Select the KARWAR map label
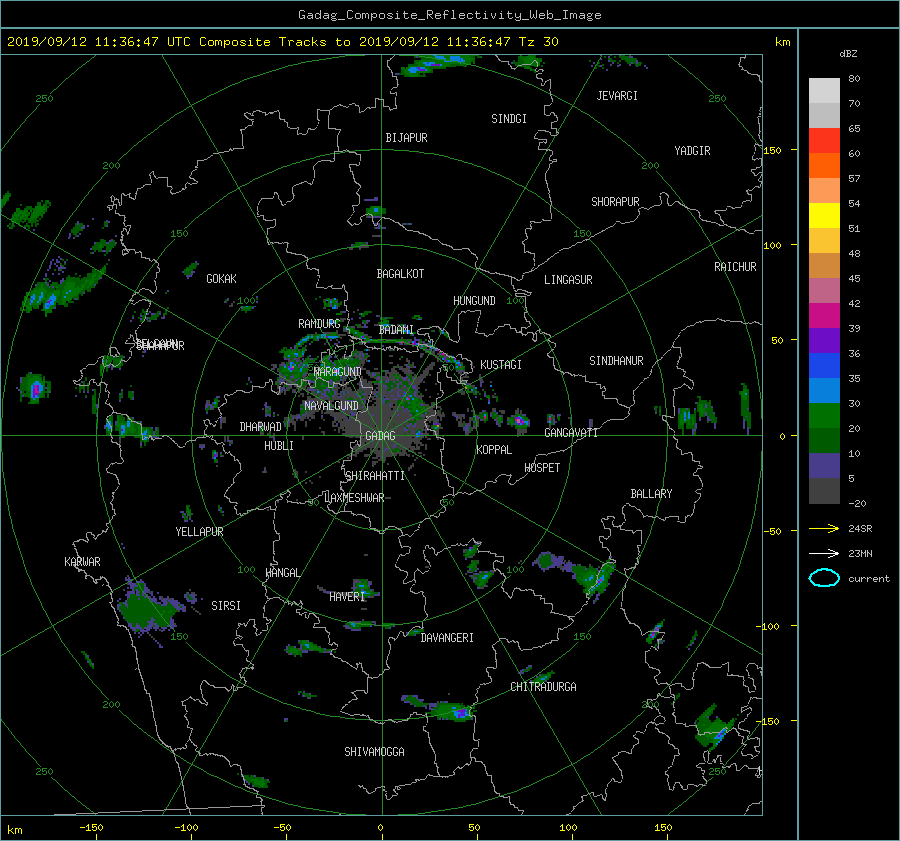The width and height of the screenshot is (900, 841). pyautogui.click(x=82, y=562)
